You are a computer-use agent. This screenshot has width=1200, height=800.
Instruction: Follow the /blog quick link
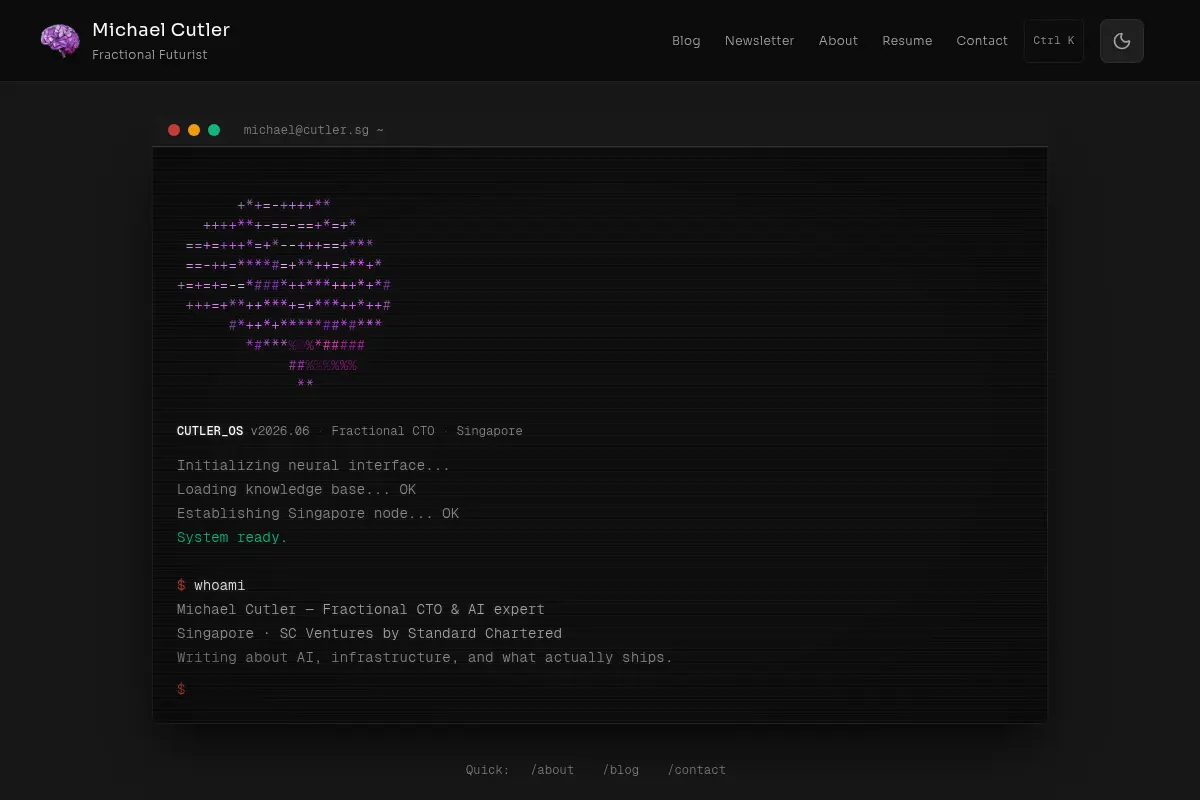621,770
